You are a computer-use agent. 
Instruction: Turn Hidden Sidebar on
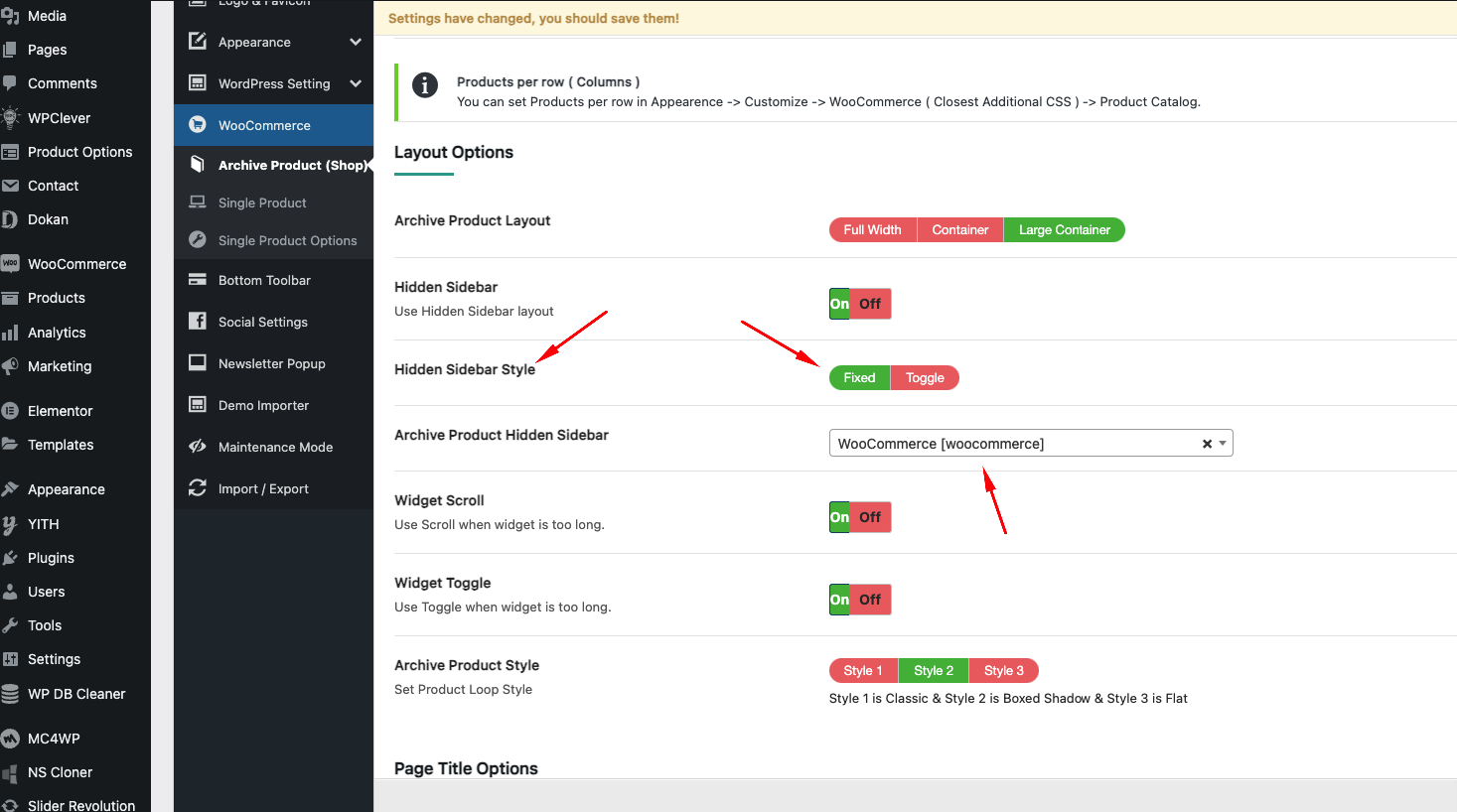(x=840, y=304)
